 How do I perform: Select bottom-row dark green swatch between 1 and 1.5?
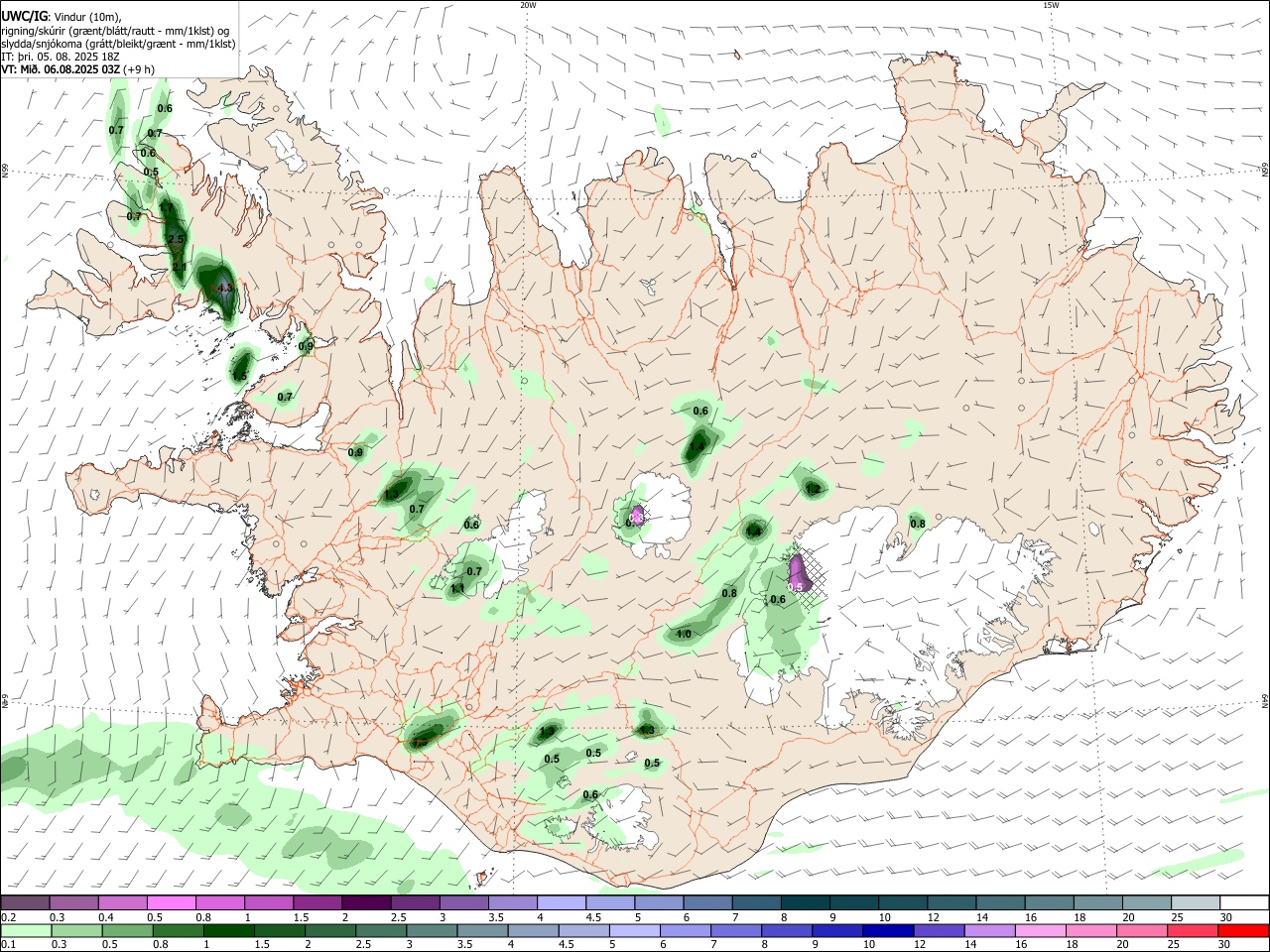(228, 931)
